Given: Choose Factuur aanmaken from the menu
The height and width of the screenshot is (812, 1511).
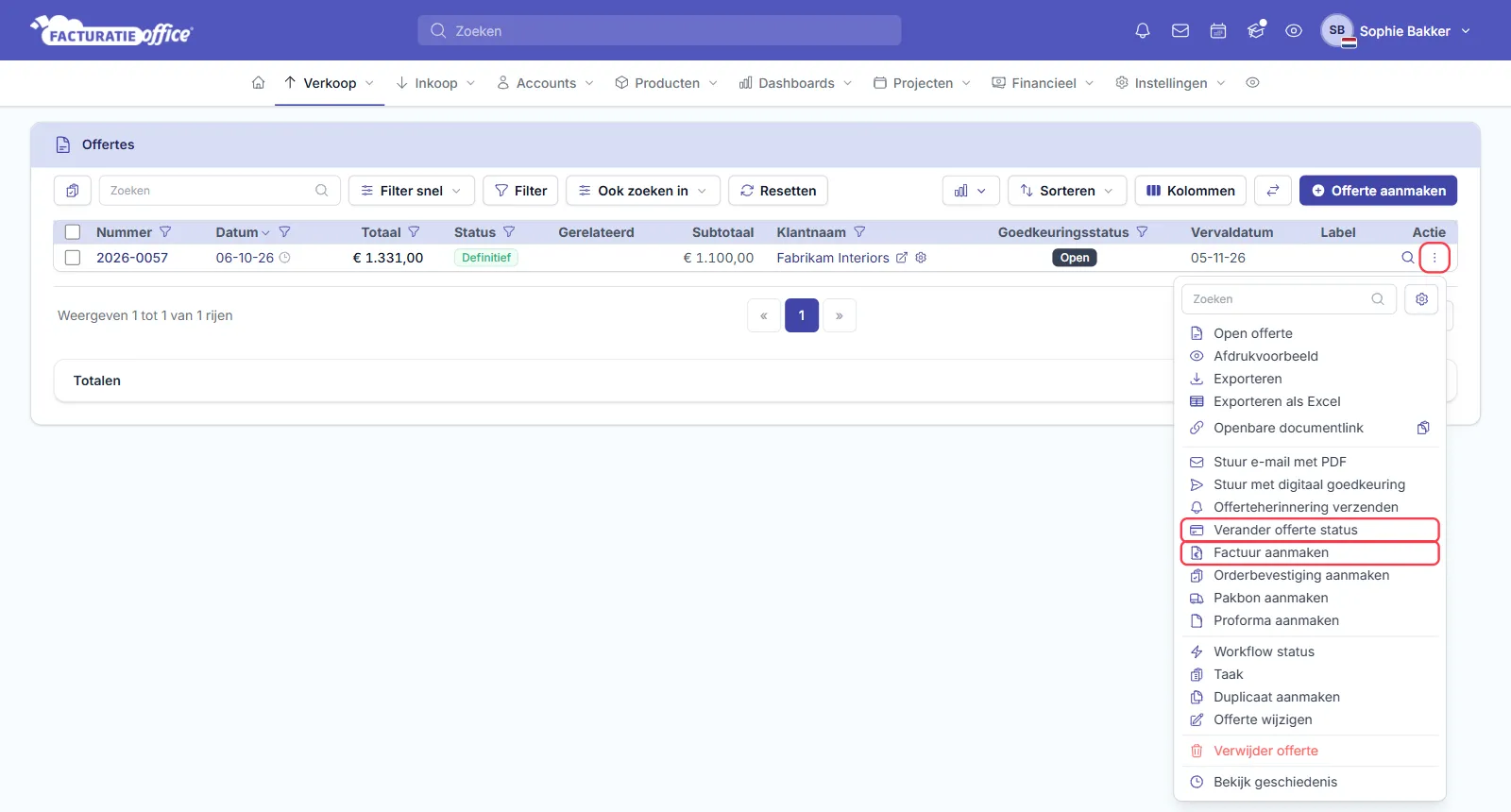Looking at the screenshot, I should click(1310, 552).
